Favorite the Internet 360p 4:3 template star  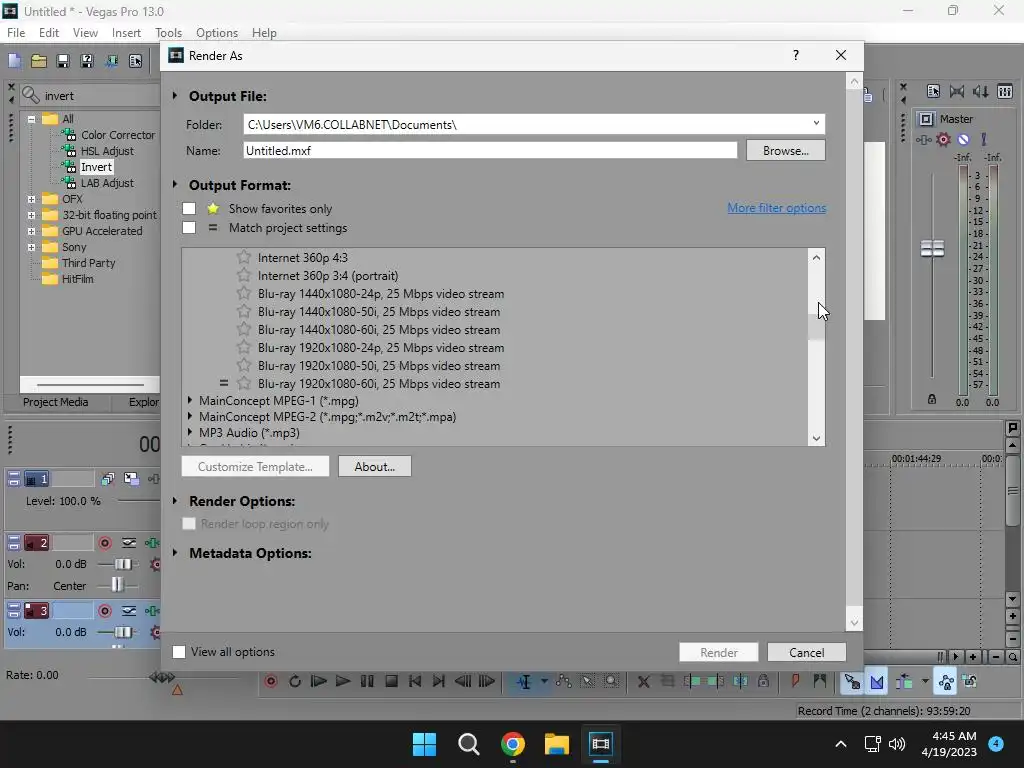point(244,257)
